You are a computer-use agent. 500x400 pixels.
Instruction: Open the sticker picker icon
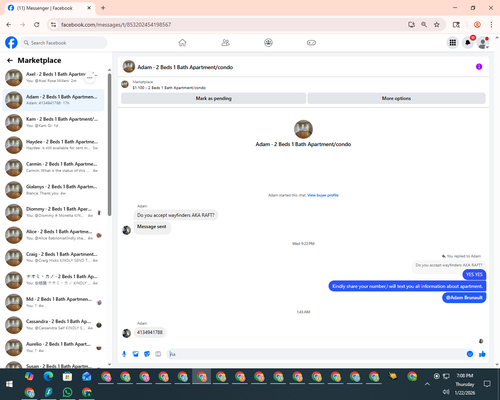point(147,354)
